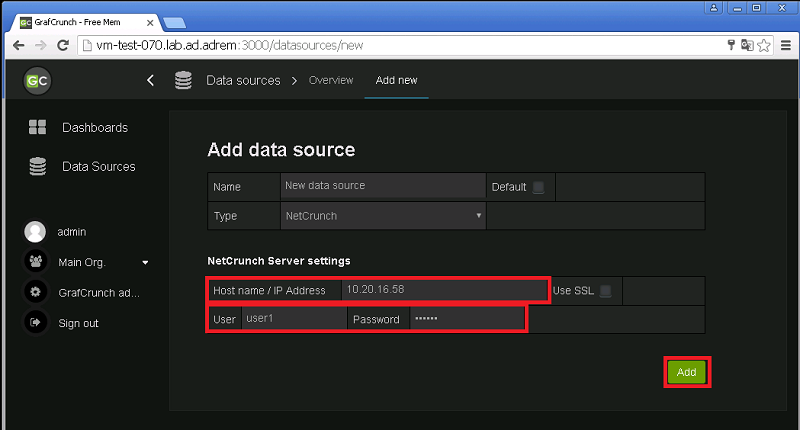This screenshot has height=430, width=800.
Task: Switch to the Overview tab
Action: click(331, 80)
